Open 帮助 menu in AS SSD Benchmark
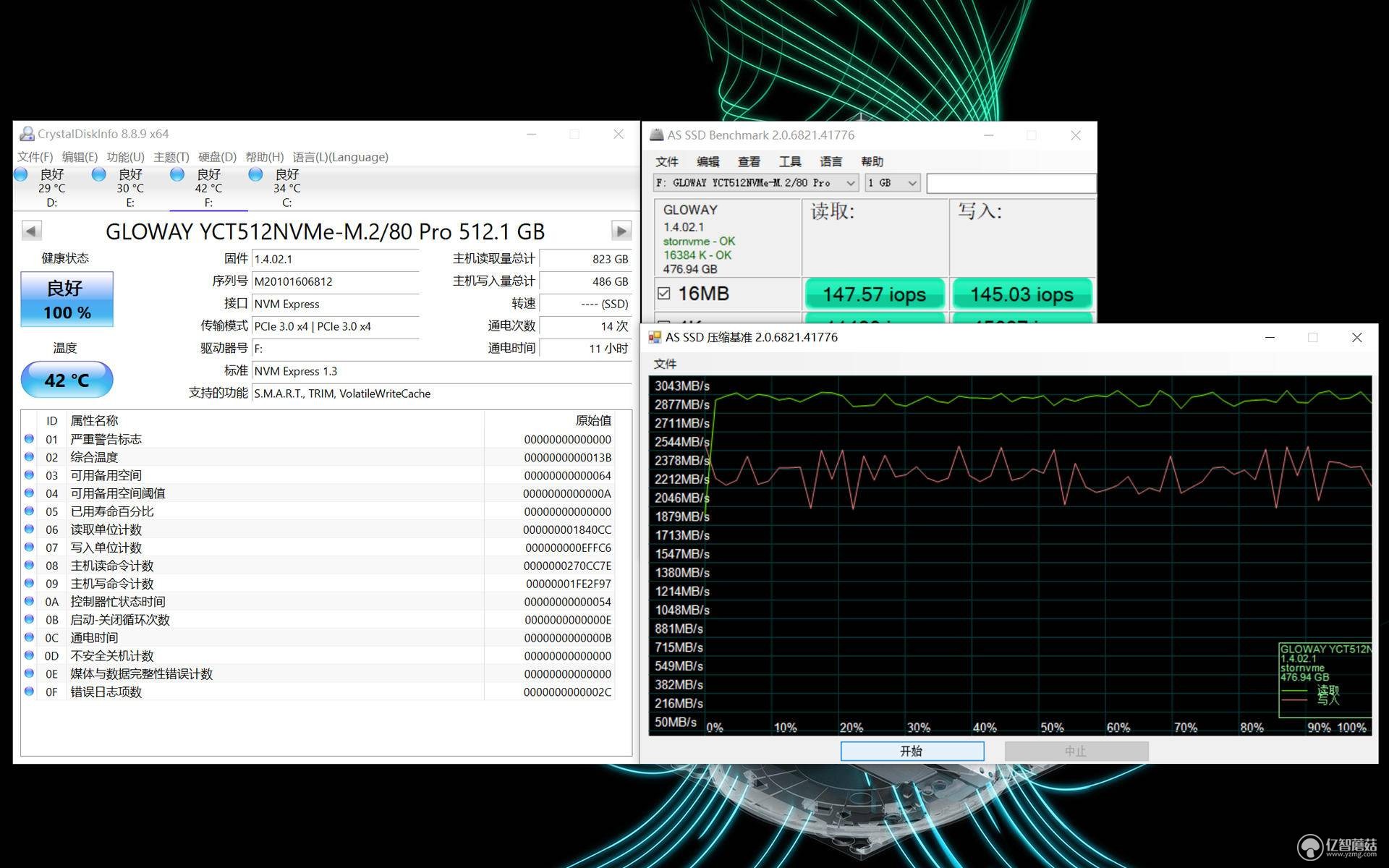The height and width of the screenshot is (868, 1389). coord(872,161)
